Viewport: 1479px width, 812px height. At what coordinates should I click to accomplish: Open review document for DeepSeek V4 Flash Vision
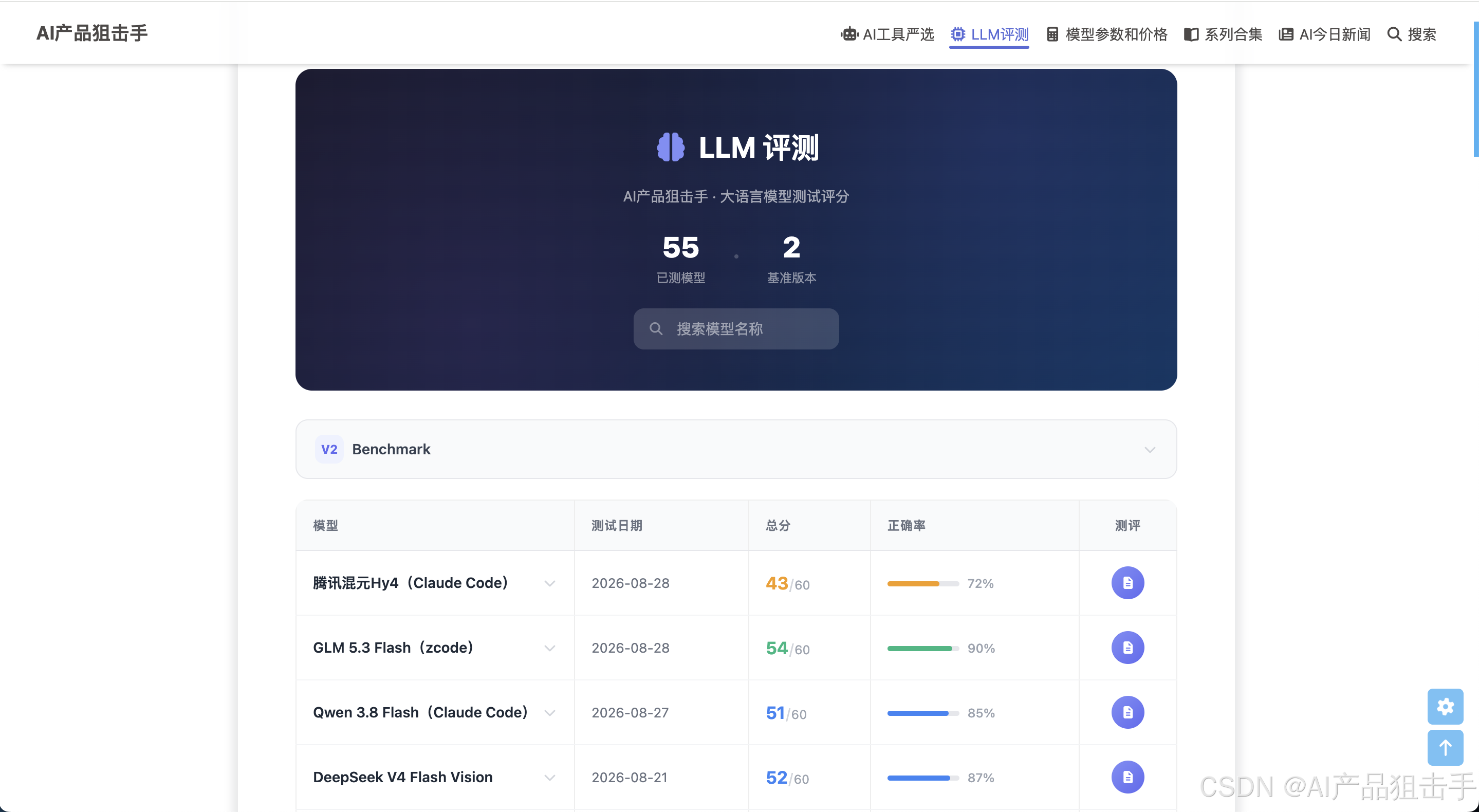1127,778
